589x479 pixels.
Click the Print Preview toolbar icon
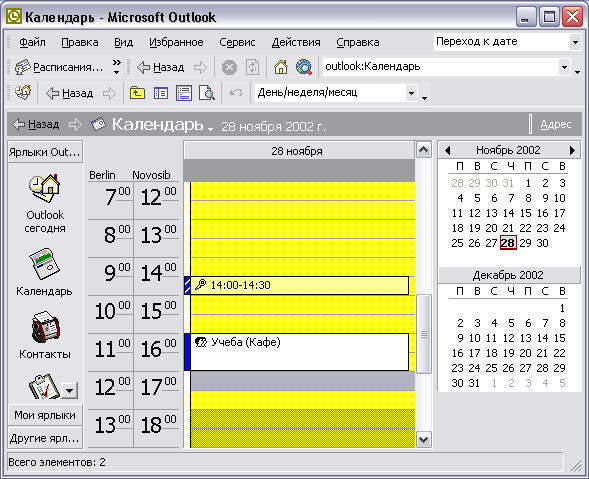tap(207, 93)
